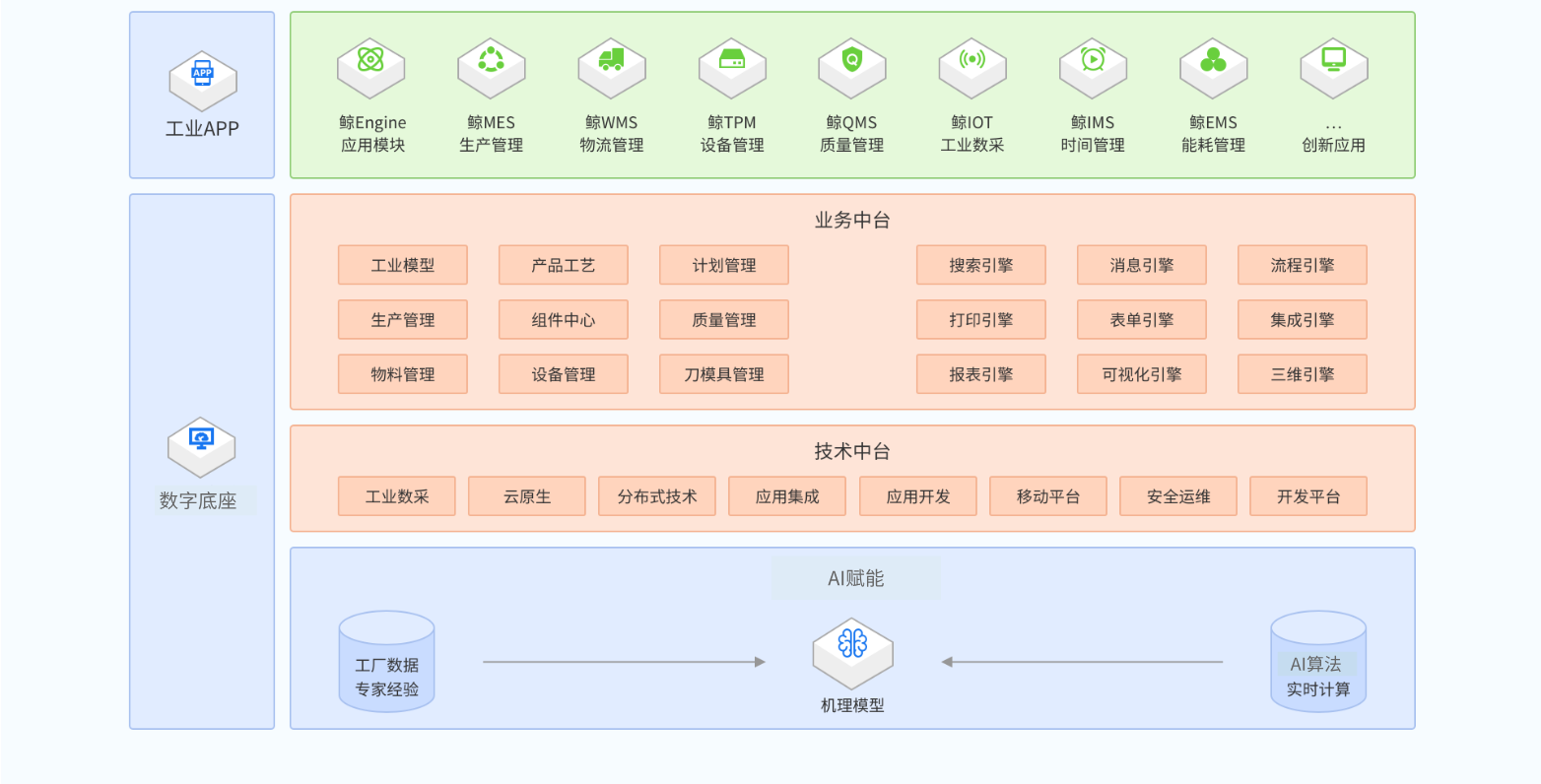Click the 物料管理 box
This screenshot has width=1541, height=784.
[403, 374]
